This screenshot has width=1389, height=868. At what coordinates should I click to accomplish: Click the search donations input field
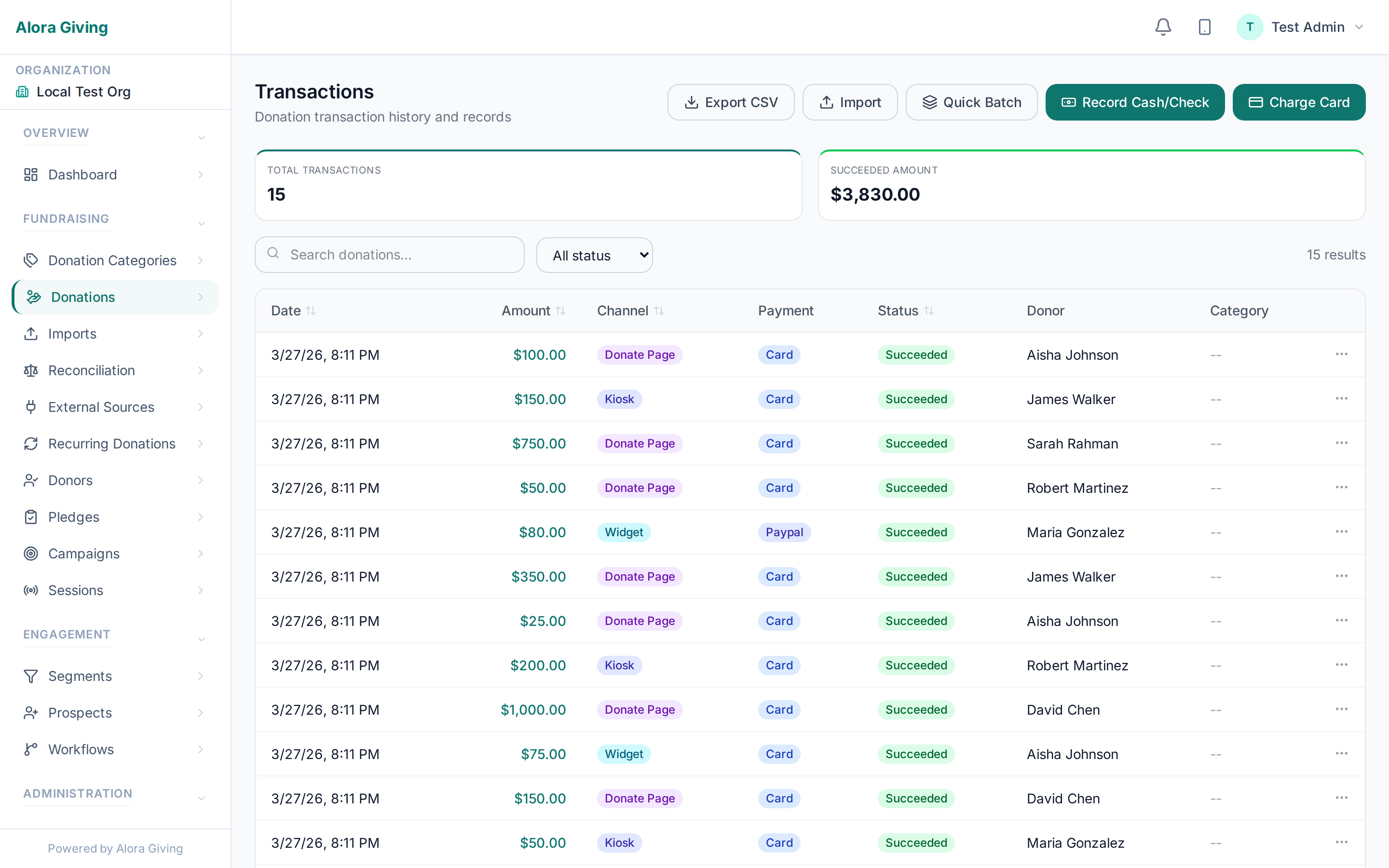pyautogui.click(x=389, y=254)
